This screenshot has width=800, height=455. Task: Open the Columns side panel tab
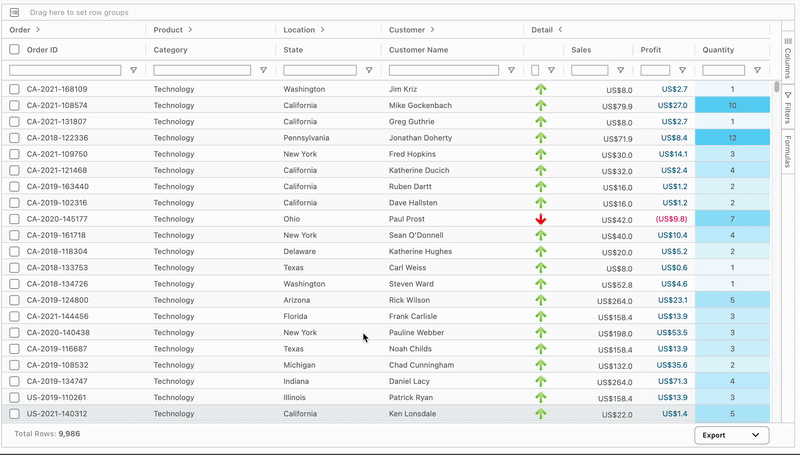[x=788, y=58]
